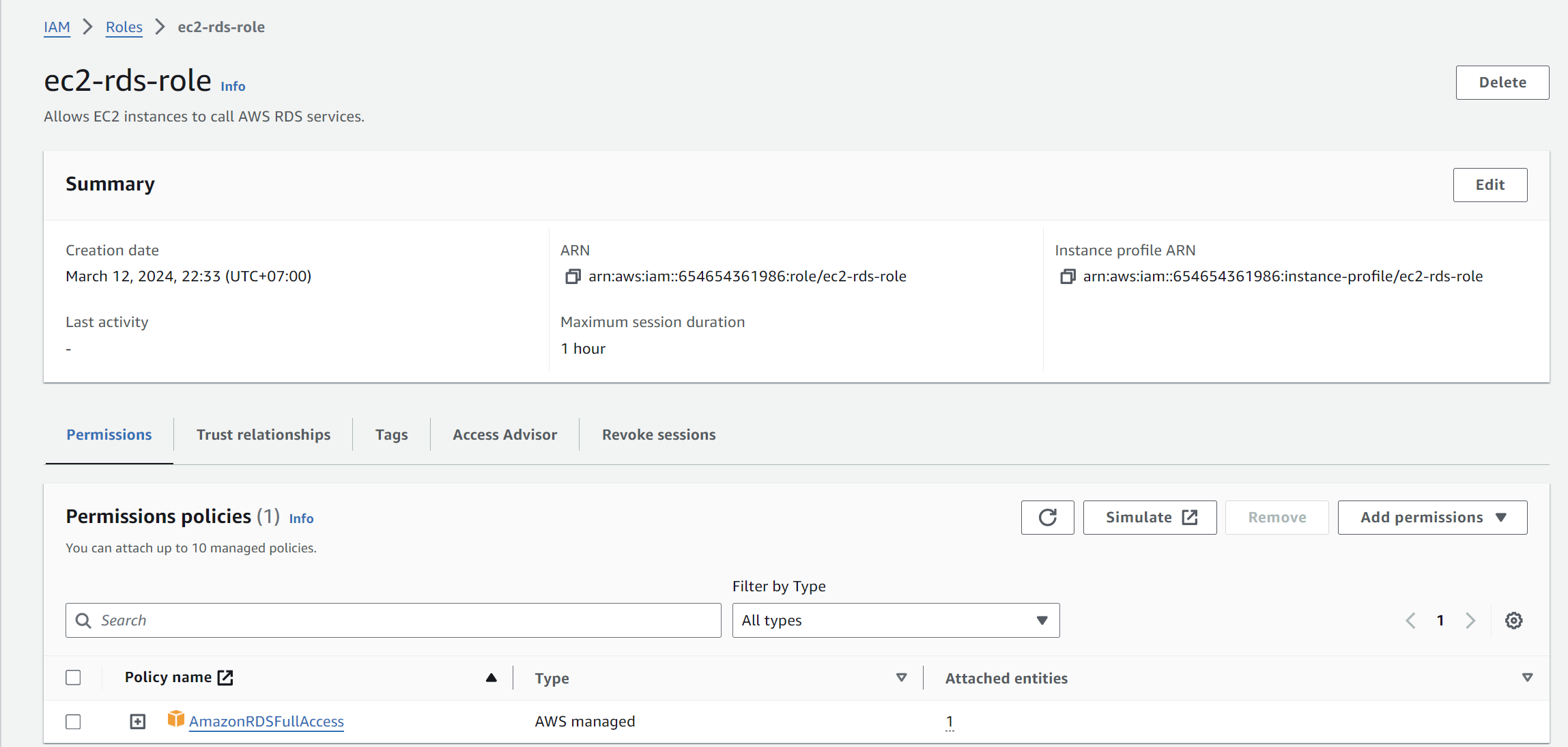Click page number 1 in pagination

pos(1440,621)
